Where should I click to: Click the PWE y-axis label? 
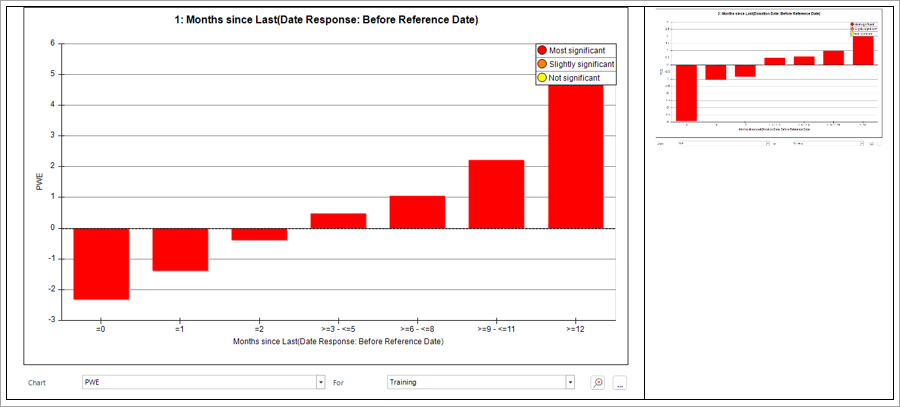(40, 182)
